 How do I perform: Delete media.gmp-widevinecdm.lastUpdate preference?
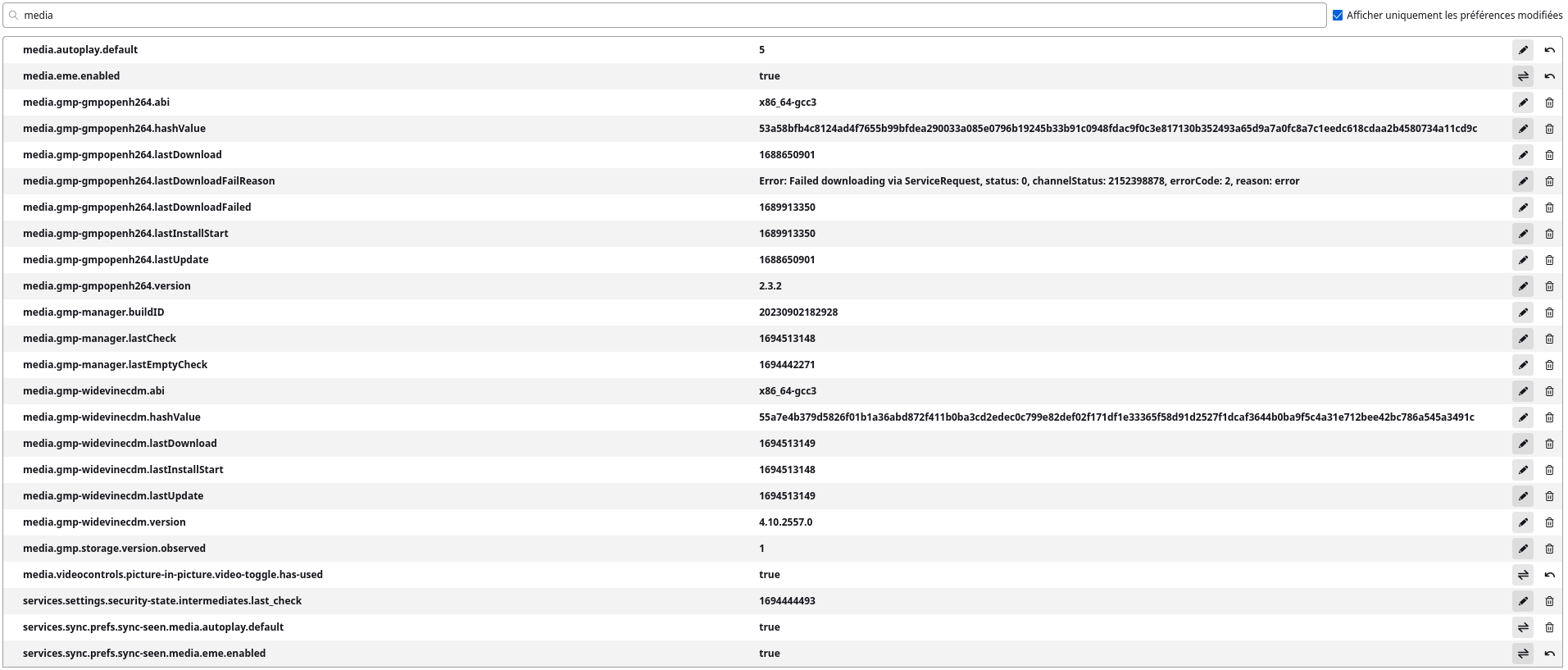point(1549,496)
